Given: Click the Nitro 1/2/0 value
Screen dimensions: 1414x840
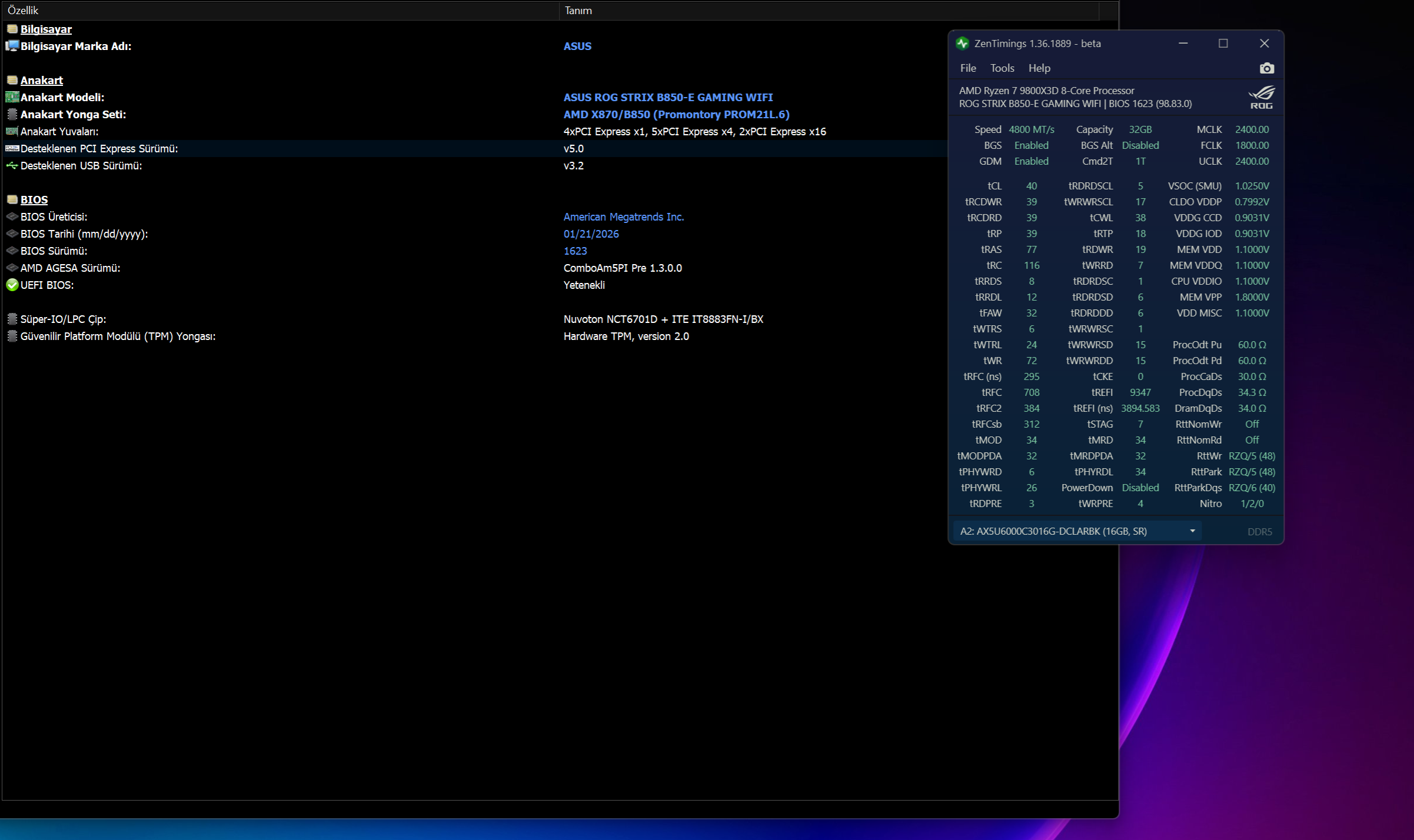Looking at the screenshot, I should (x=1252, y=504).
